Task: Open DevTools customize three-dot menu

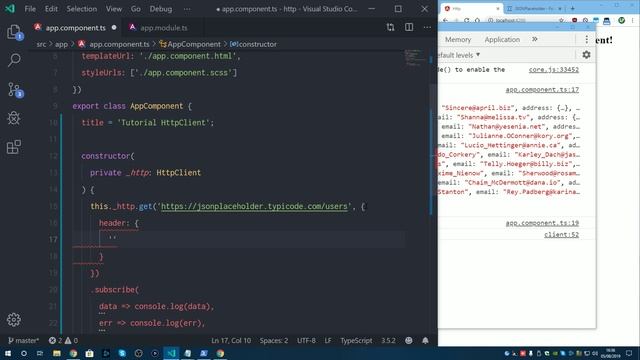Action: click(x=587, y=39)
